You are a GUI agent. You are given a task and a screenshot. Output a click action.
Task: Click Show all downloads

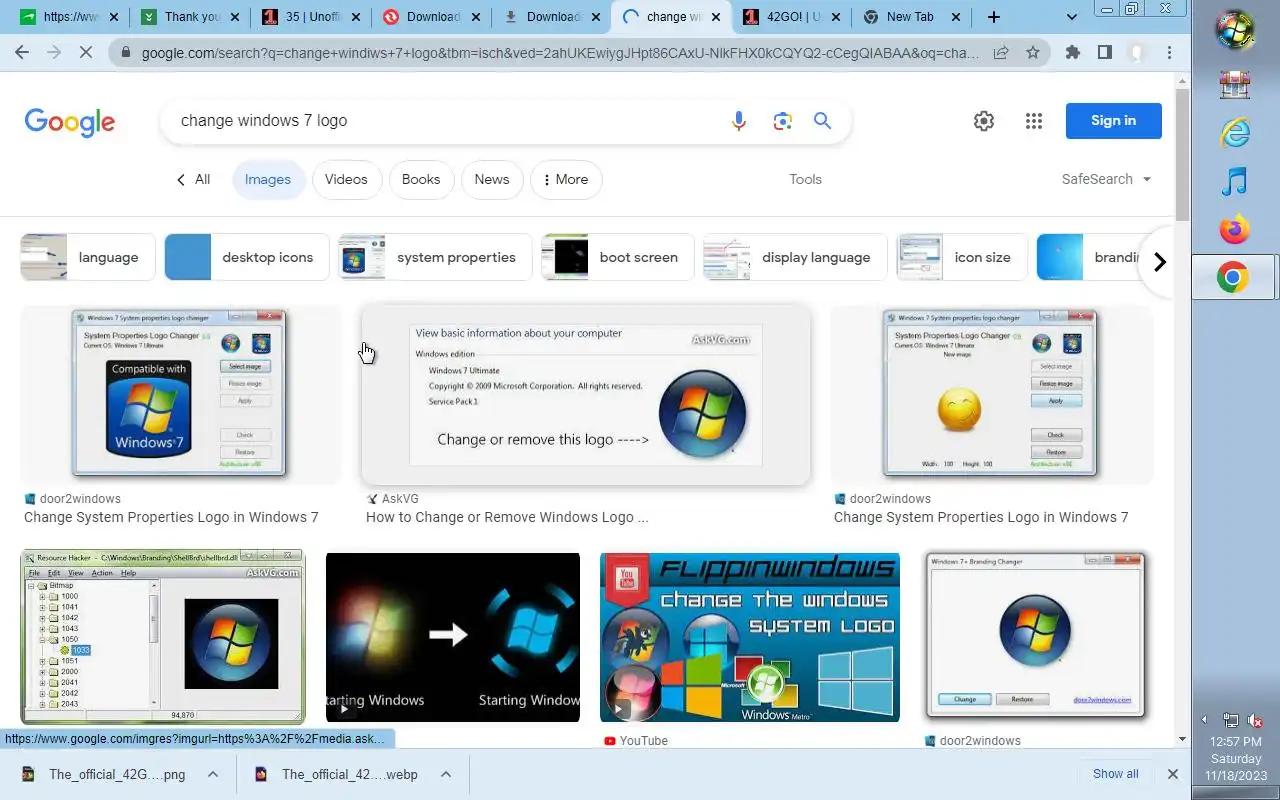point(1115,774)
